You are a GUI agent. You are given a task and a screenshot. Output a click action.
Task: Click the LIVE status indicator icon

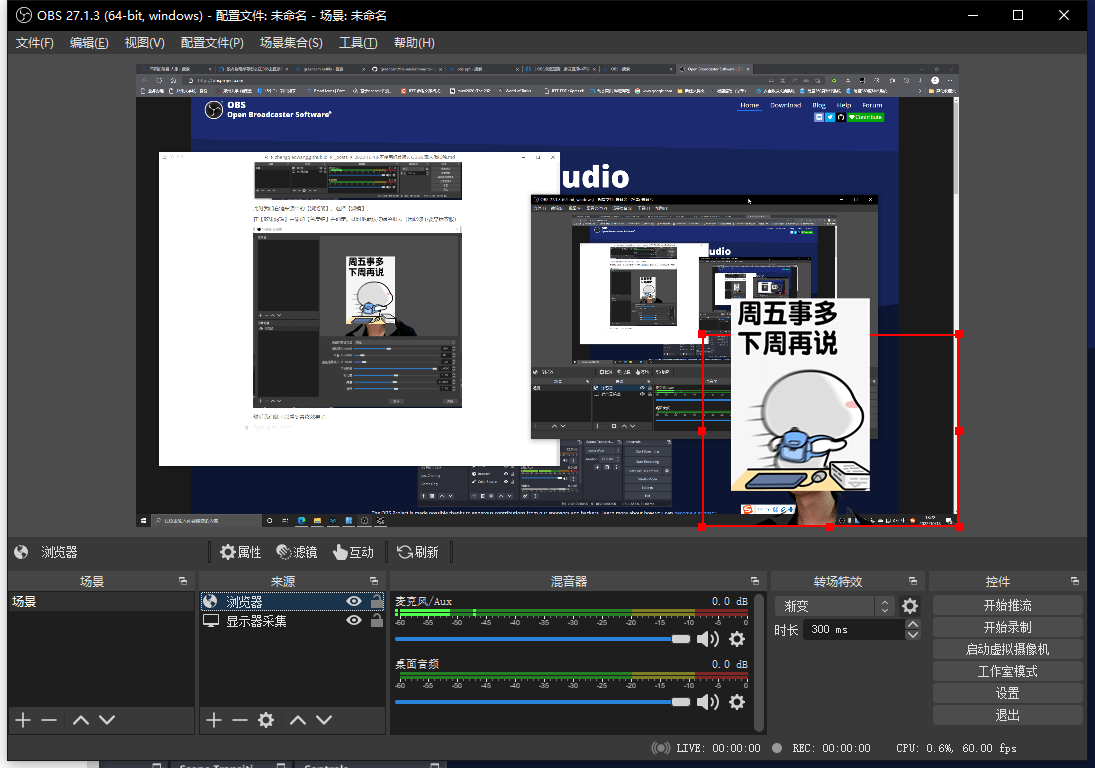click(x=661, y=748)
